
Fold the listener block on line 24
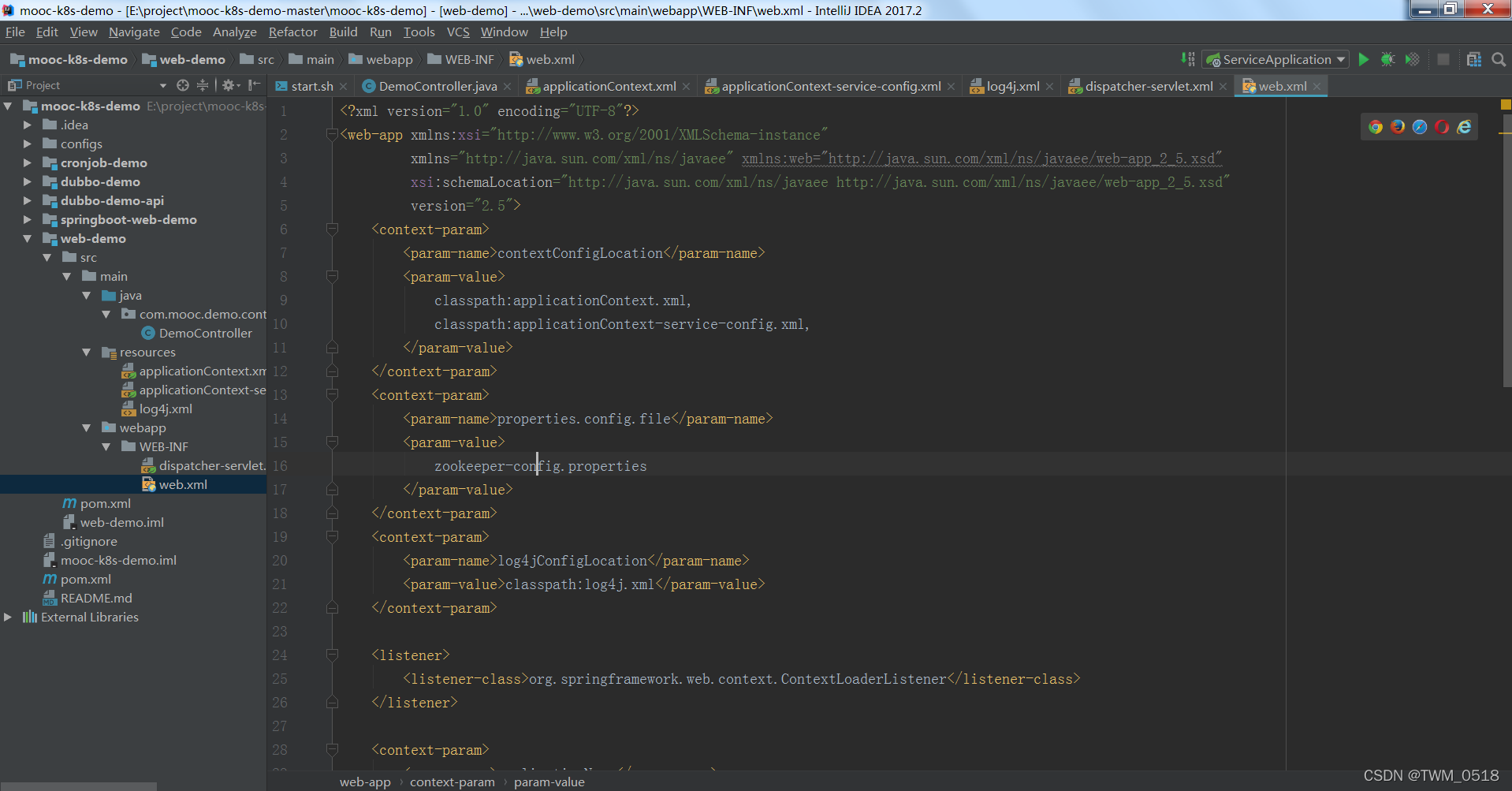[332, 655]
